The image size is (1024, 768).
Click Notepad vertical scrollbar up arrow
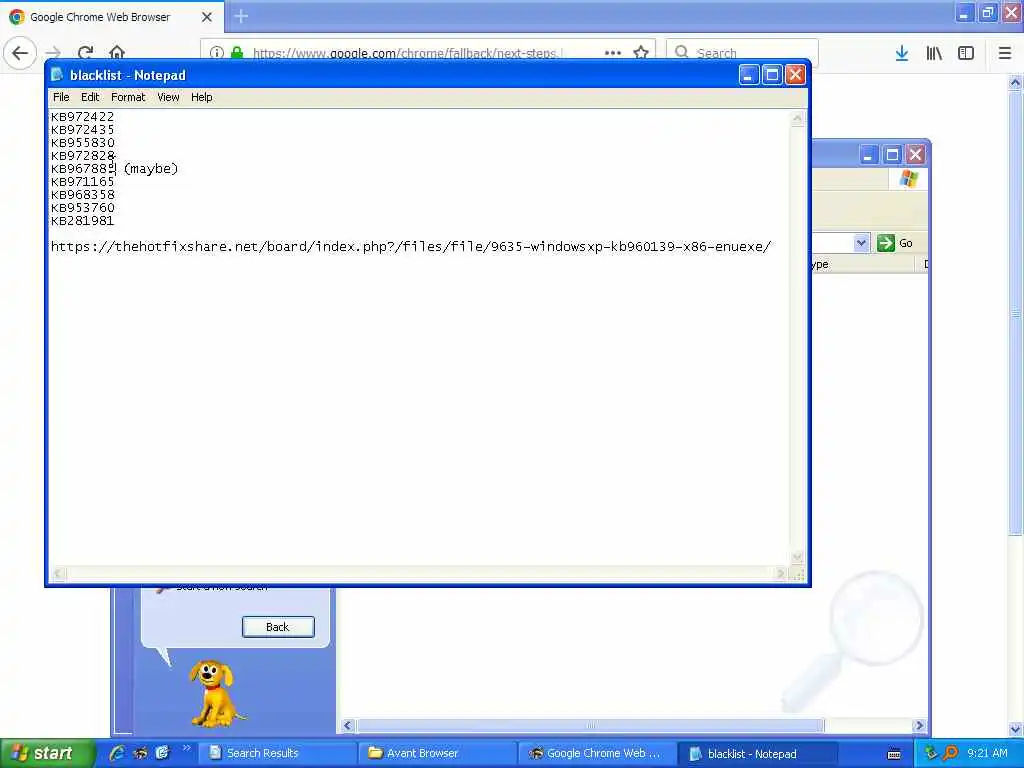tap(797, 118)
